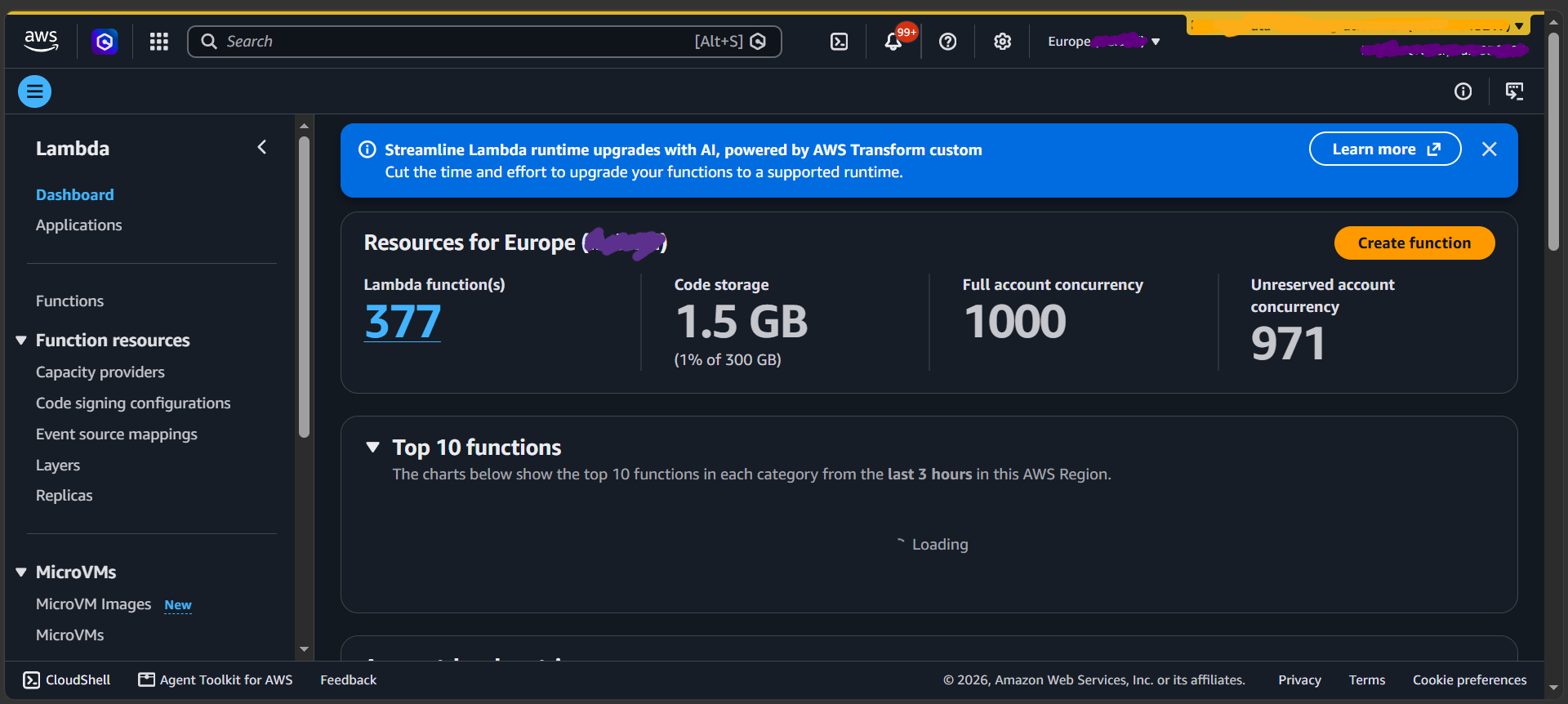This screenshot has width=1568, height=704.
Task: Open Code signing configurations
Action: point(133,403)
